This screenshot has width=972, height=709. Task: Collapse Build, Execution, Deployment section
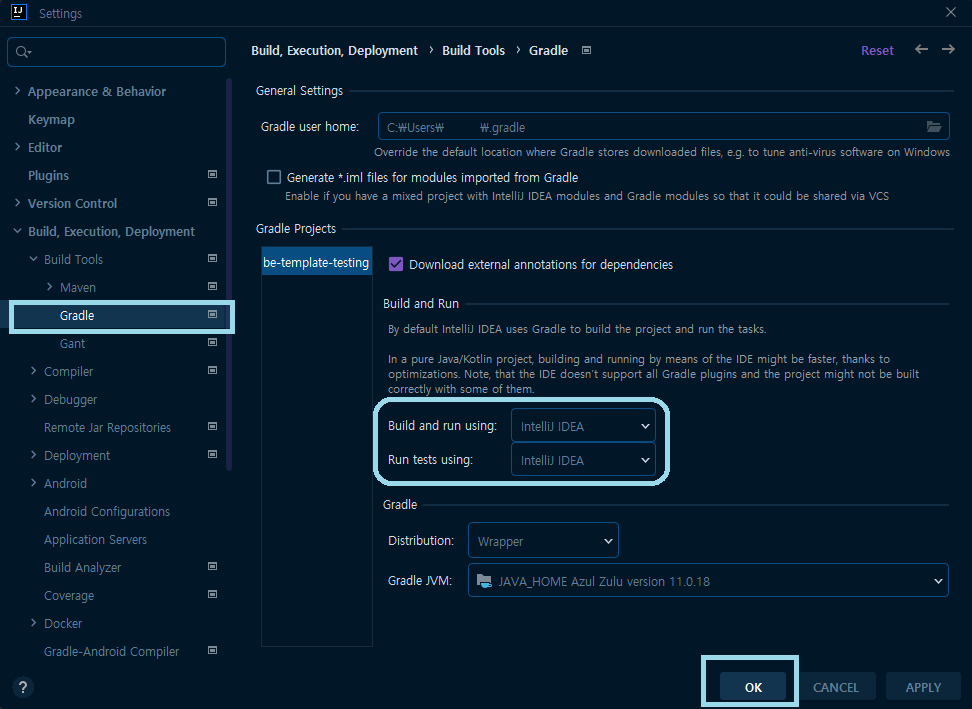17,231
